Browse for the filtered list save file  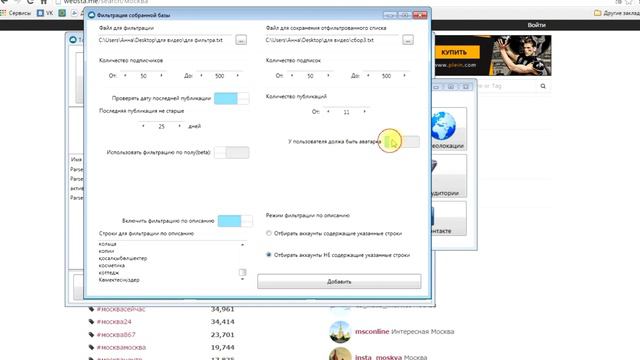pos(407,40)
